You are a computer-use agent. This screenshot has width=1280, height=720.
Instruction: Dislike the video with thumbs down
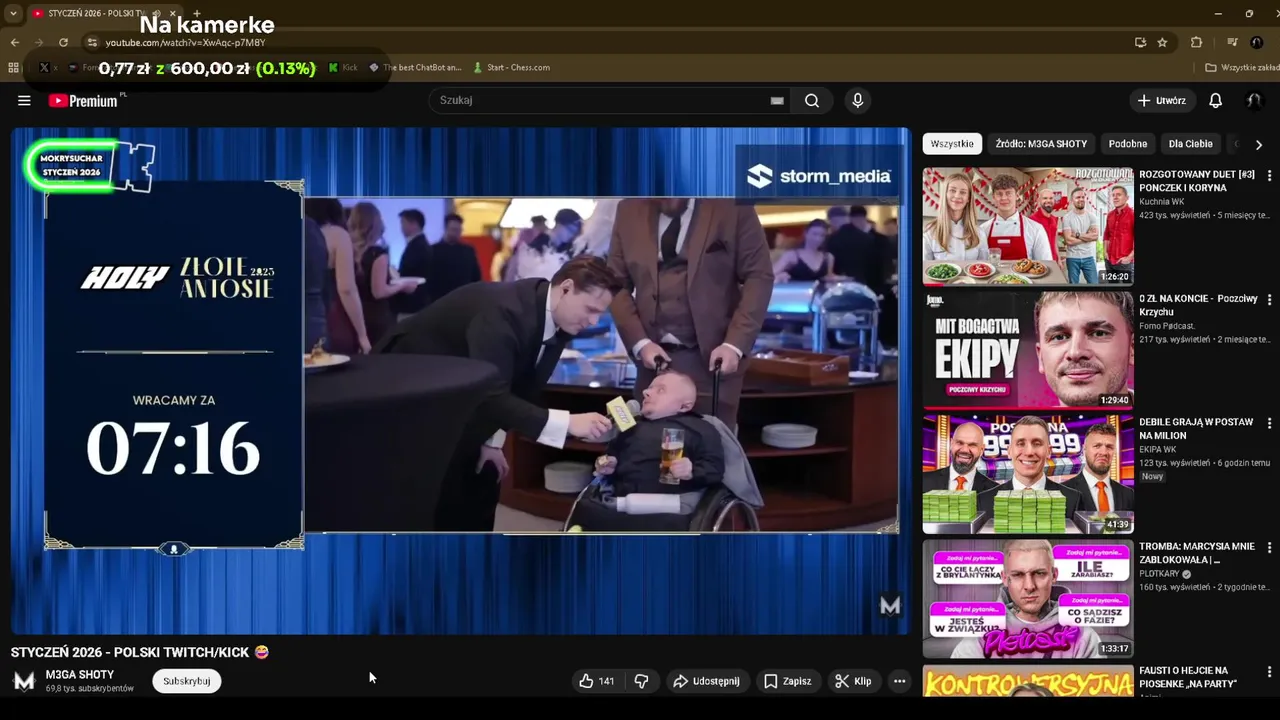[641, 681]
